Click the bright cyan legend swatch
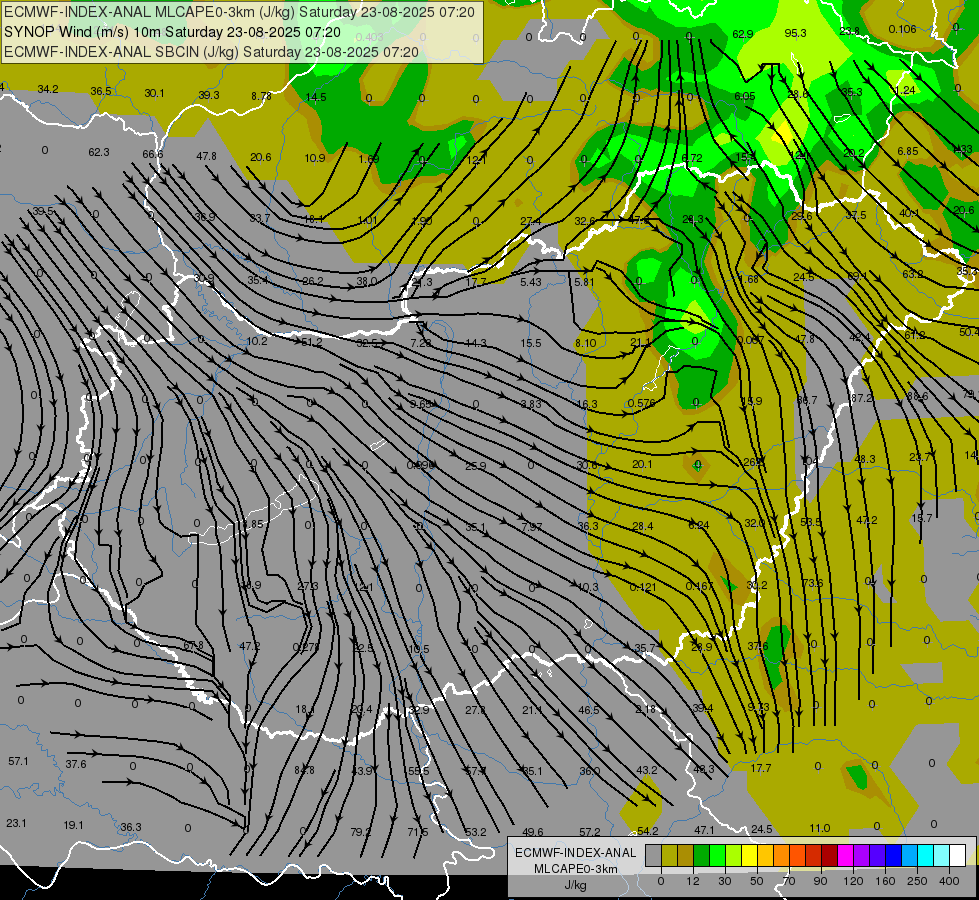The height and width of the screenshot is (900, 979). (x=927, y=855)
